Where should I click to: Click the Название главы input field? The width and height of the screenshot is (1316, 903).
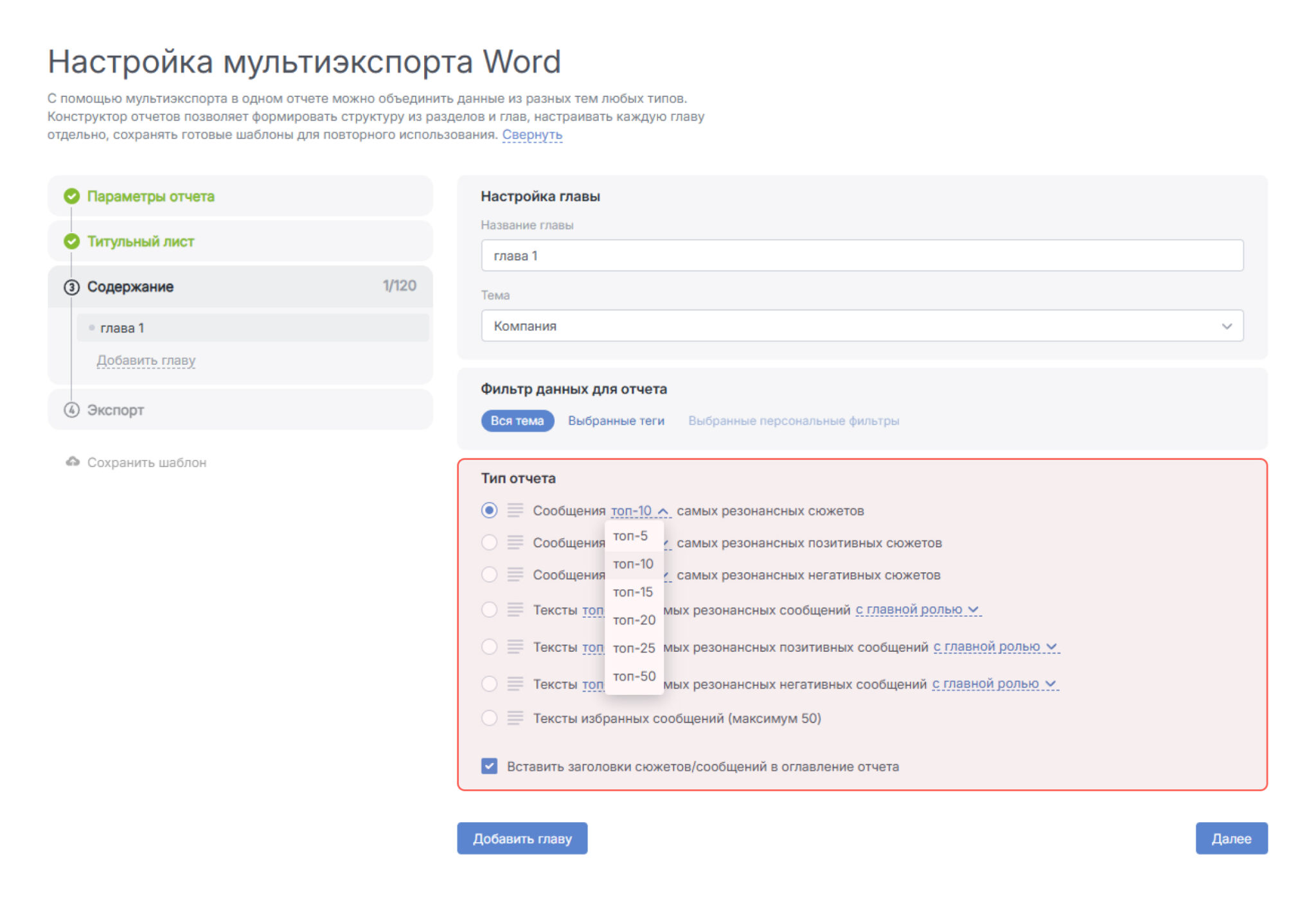tap(862, 256)
